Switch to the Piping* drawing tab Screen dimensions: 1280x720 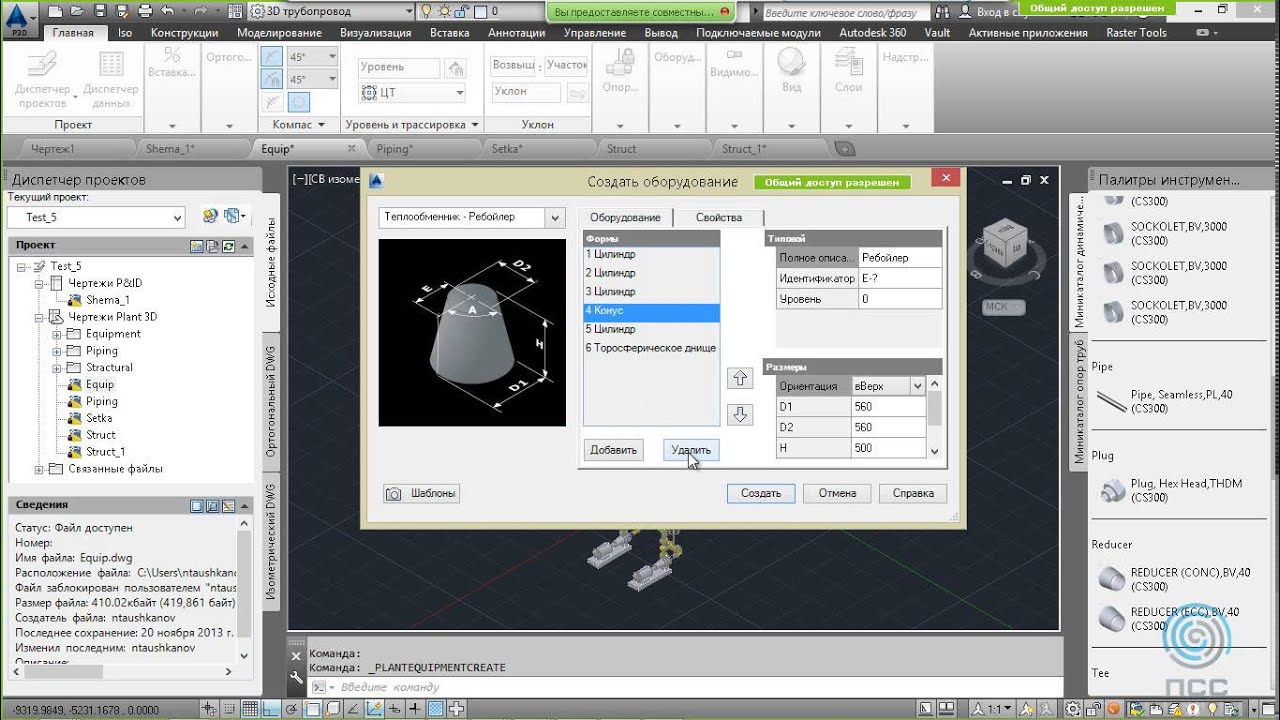coord(393,149)
